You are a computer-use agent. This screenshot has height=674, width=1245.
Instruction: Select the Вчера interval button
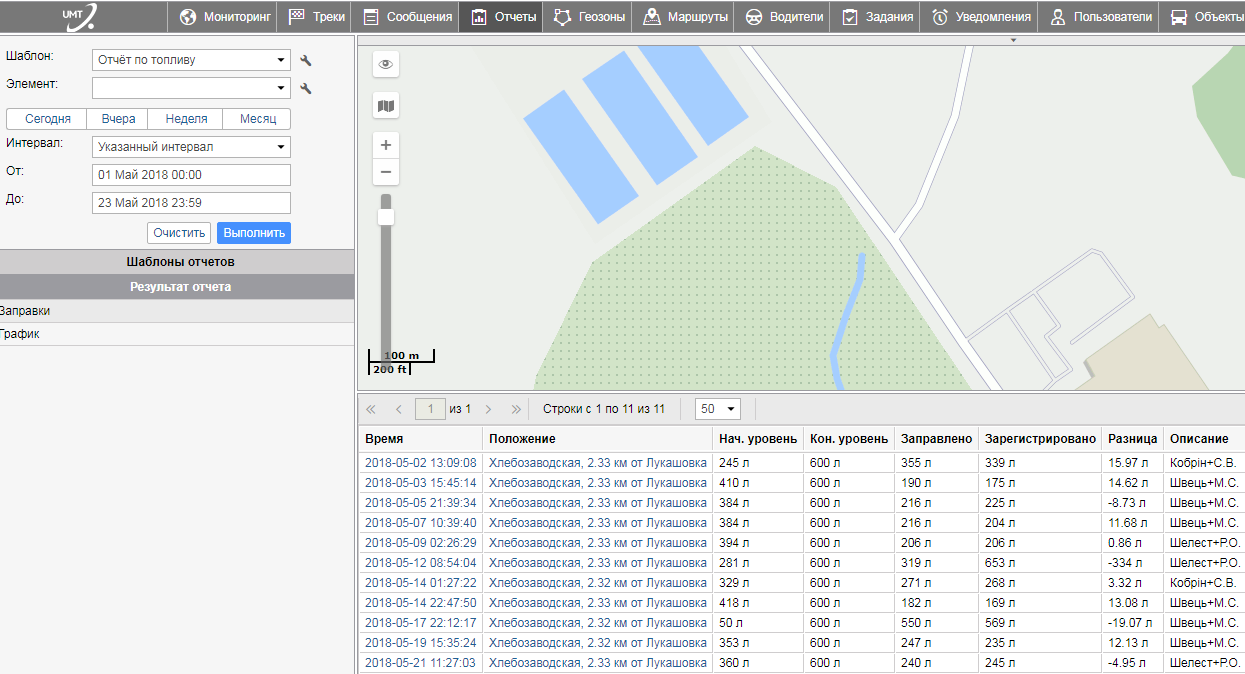pos(118,119)
